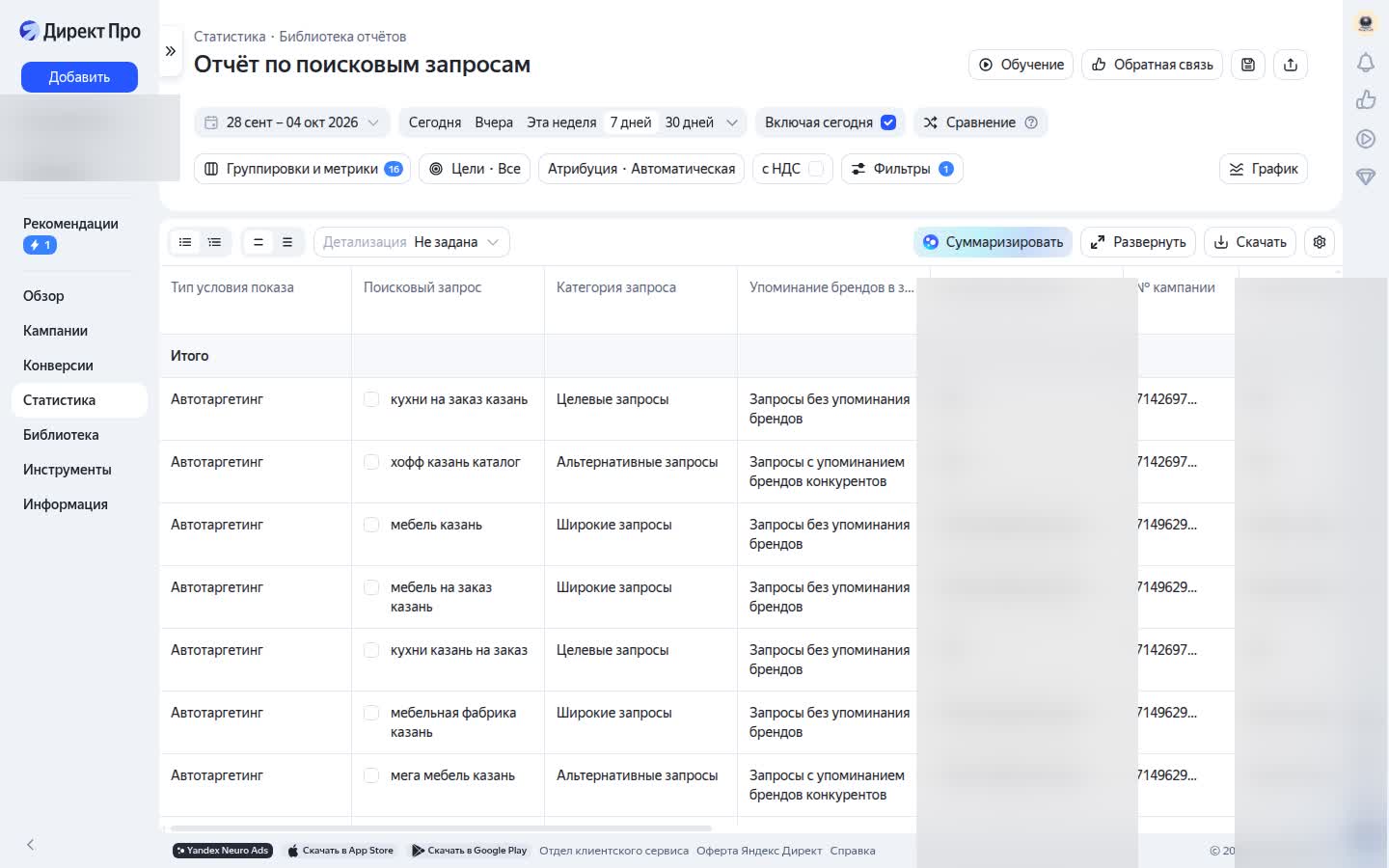Screen dimensions: 1389x868
Task: Open Библиотека in left menu
Action: (x=61, y=435)
